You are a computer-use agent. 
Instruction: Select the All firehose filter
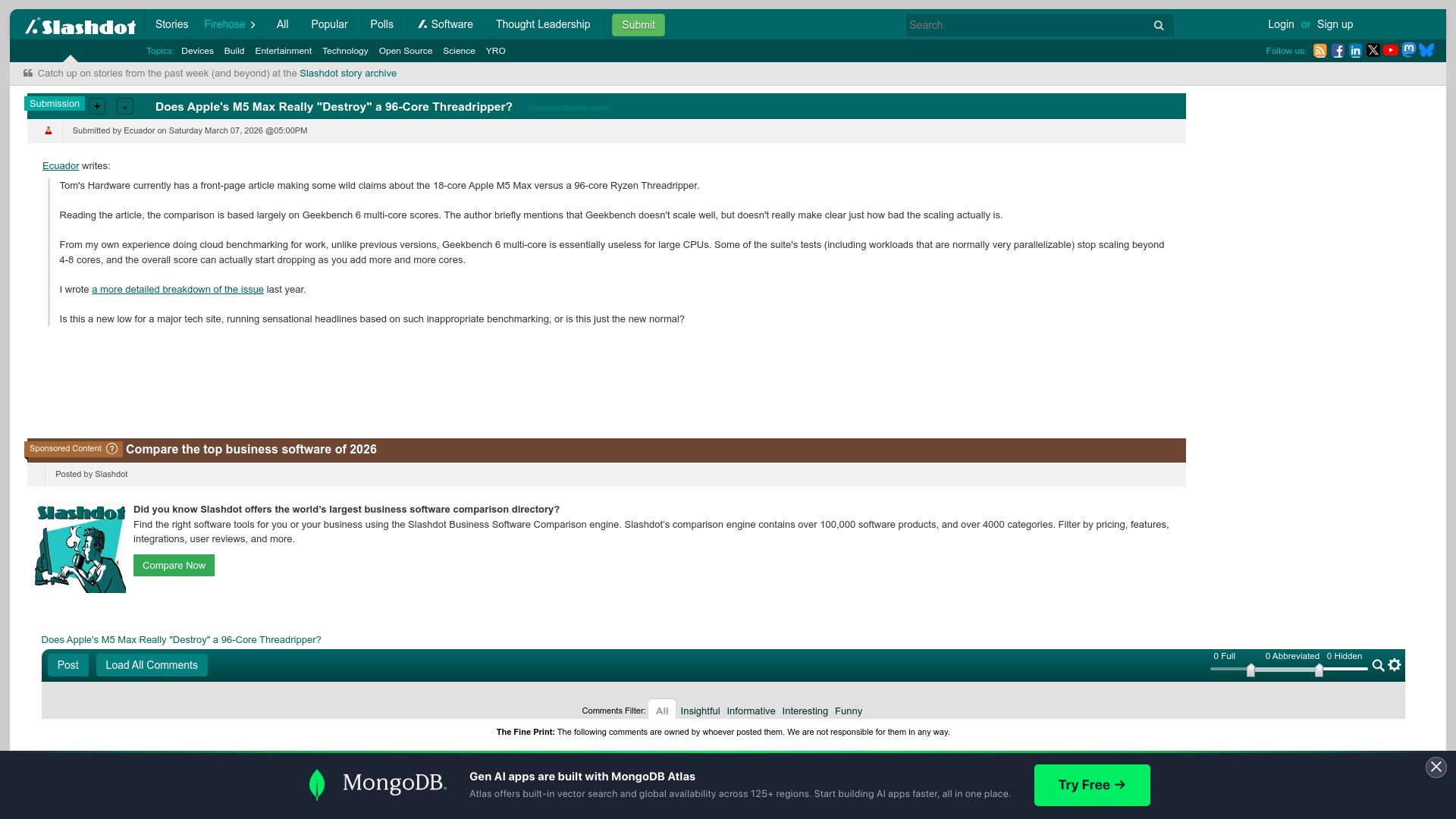(283, 24)
